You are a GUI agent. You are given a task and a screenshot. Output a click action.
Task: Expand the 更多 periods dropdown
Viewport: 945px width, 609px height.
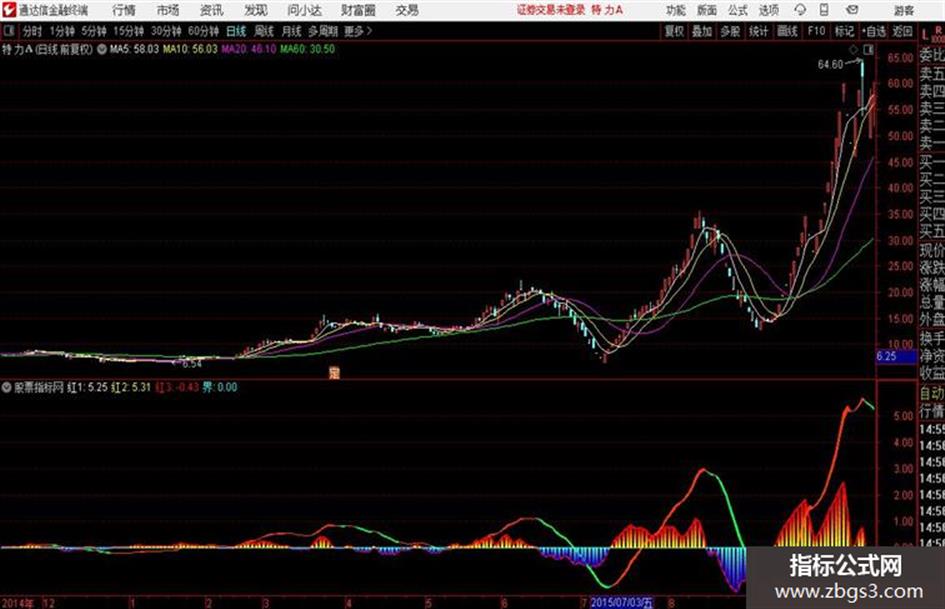coord(358,31)
